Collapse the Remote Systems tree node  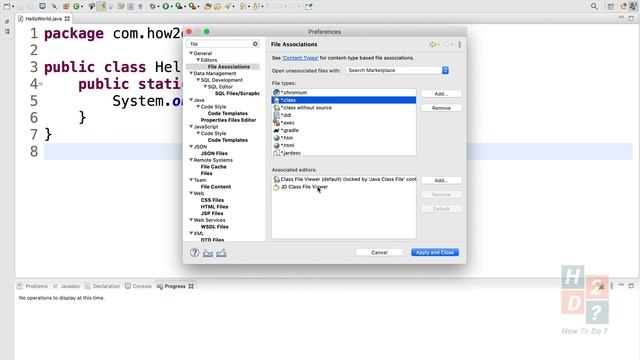(191, 160)
